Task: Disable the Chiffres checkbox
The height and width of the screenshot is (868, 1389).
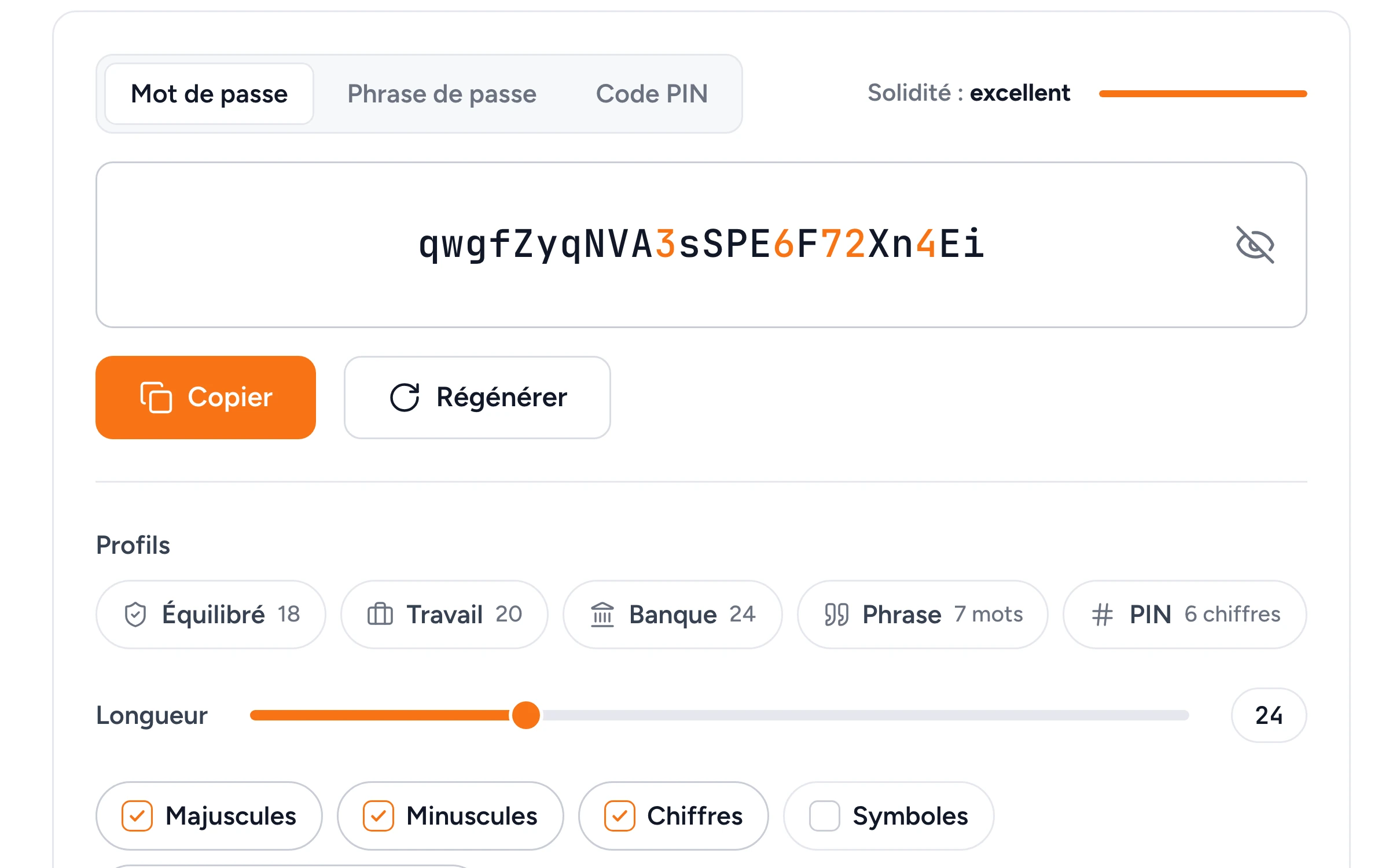Action: tap(620, 816)
